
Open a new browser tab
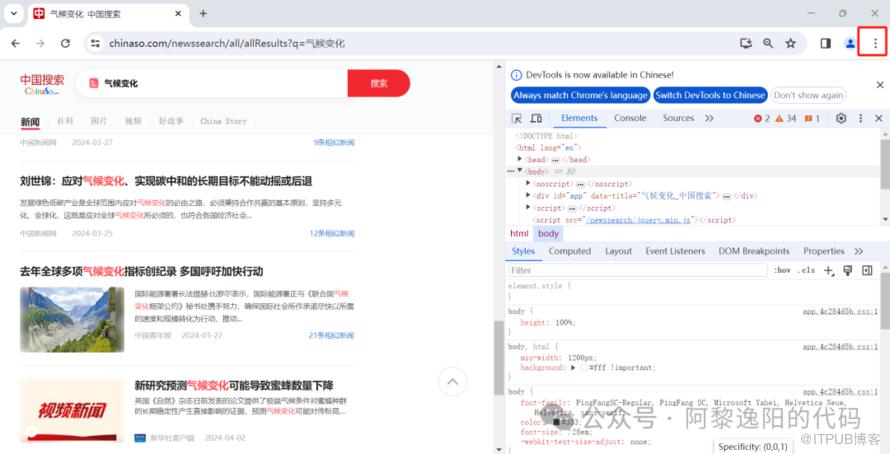point(203,14)
